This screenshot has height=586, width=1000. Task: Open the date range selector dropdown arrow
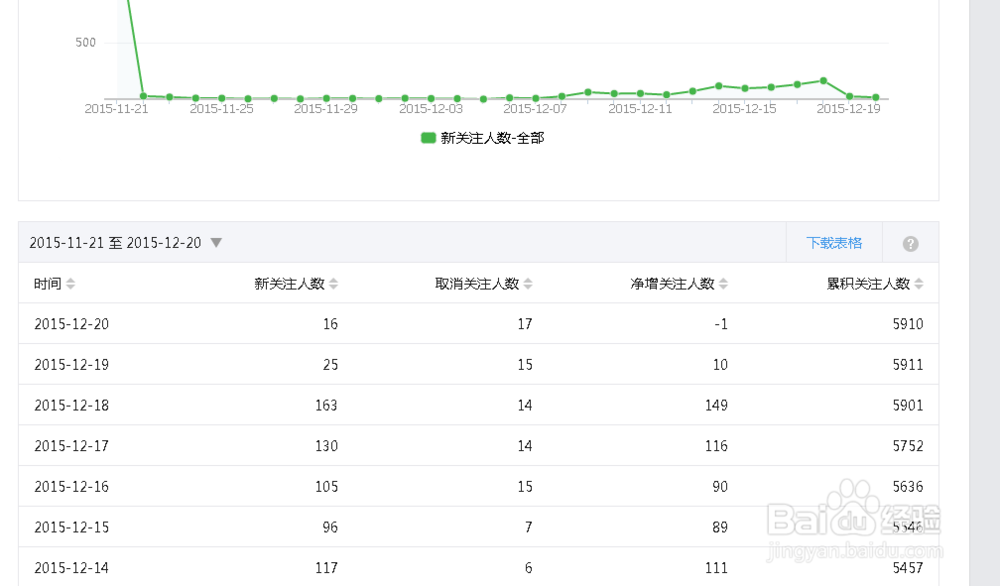point(216,242)
